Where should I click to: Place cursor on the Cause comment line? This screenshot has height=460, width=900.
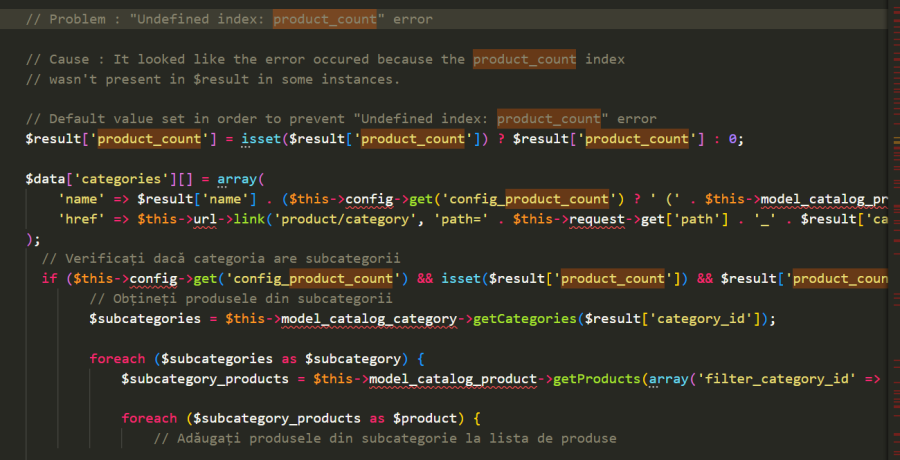325,59
